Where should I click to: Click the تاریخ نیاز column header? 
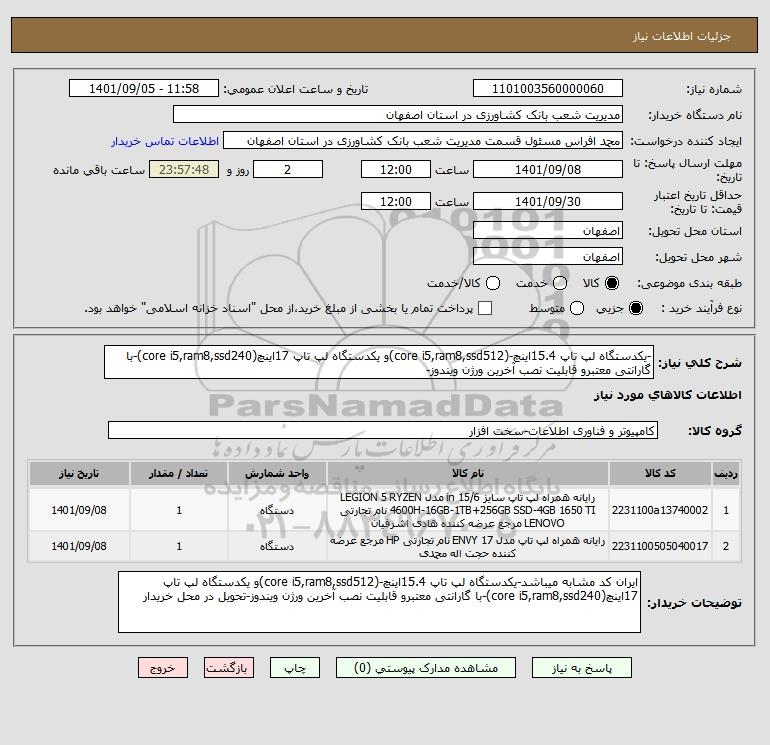click(79, 473)
